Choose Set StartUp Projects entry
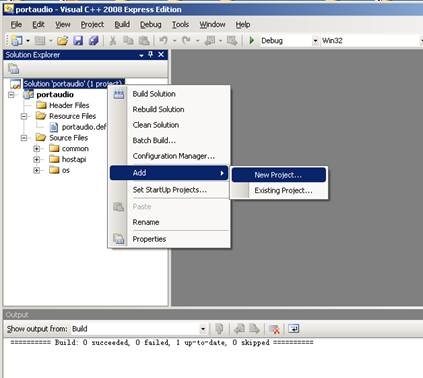Image resolution: width=423 pixels, height=378 pixels. tap(170, 190)
